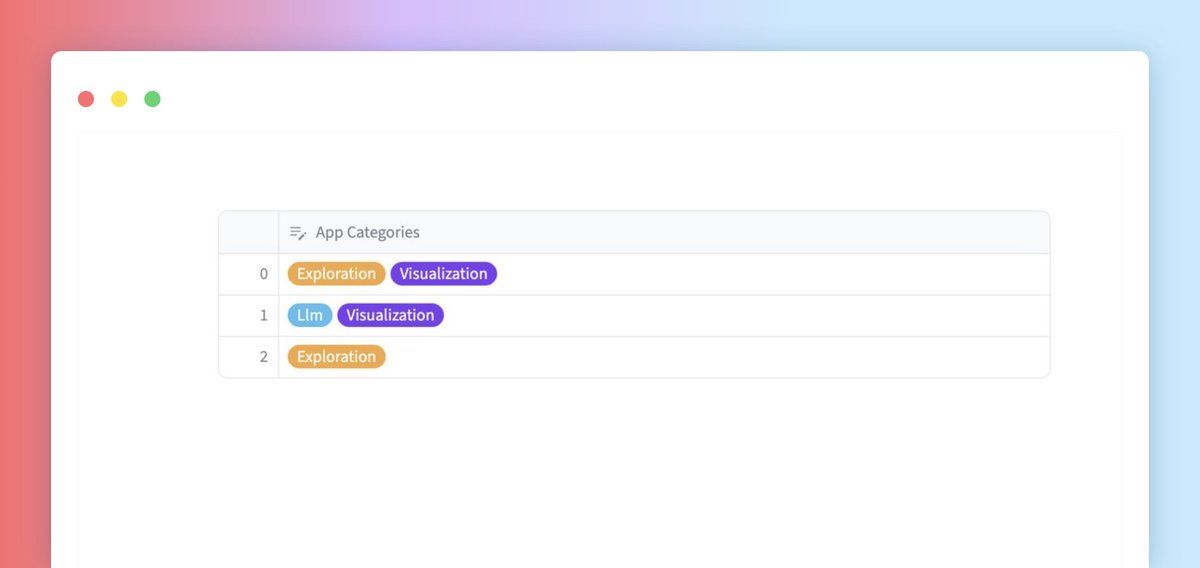Screen dimensions: 1200x568
Task: Click the editable-list icon beside App Categories
Action: [x=297, y=232]
